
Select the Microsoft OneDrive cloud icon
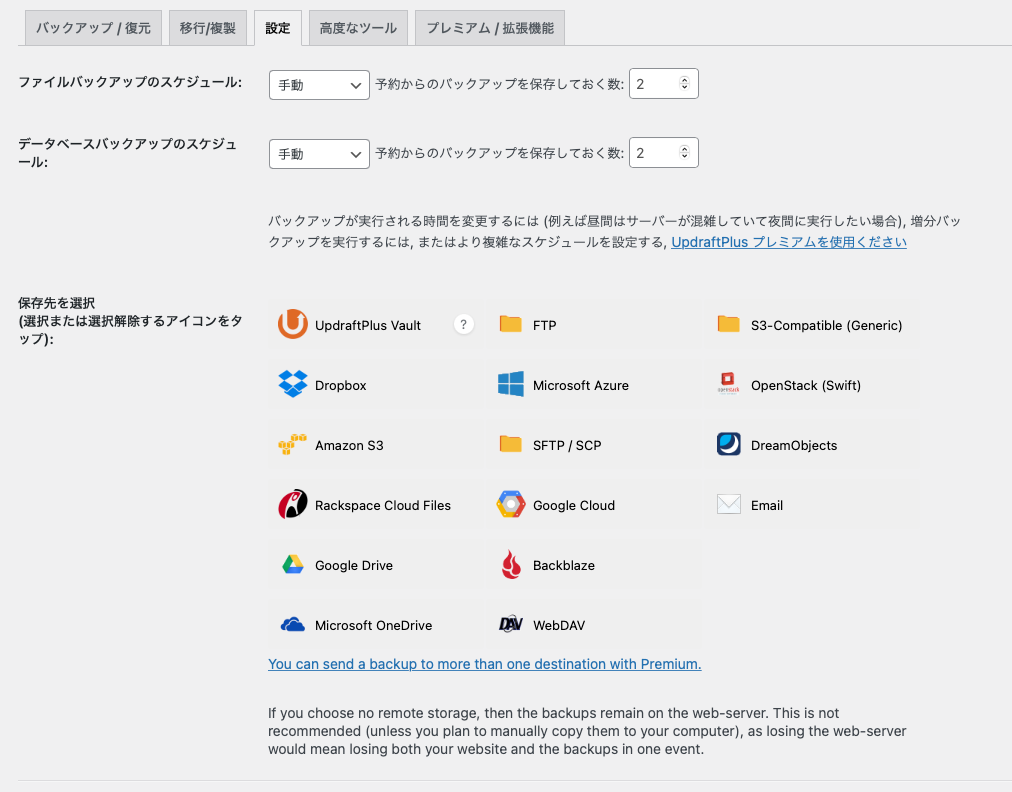click(292, 625)
